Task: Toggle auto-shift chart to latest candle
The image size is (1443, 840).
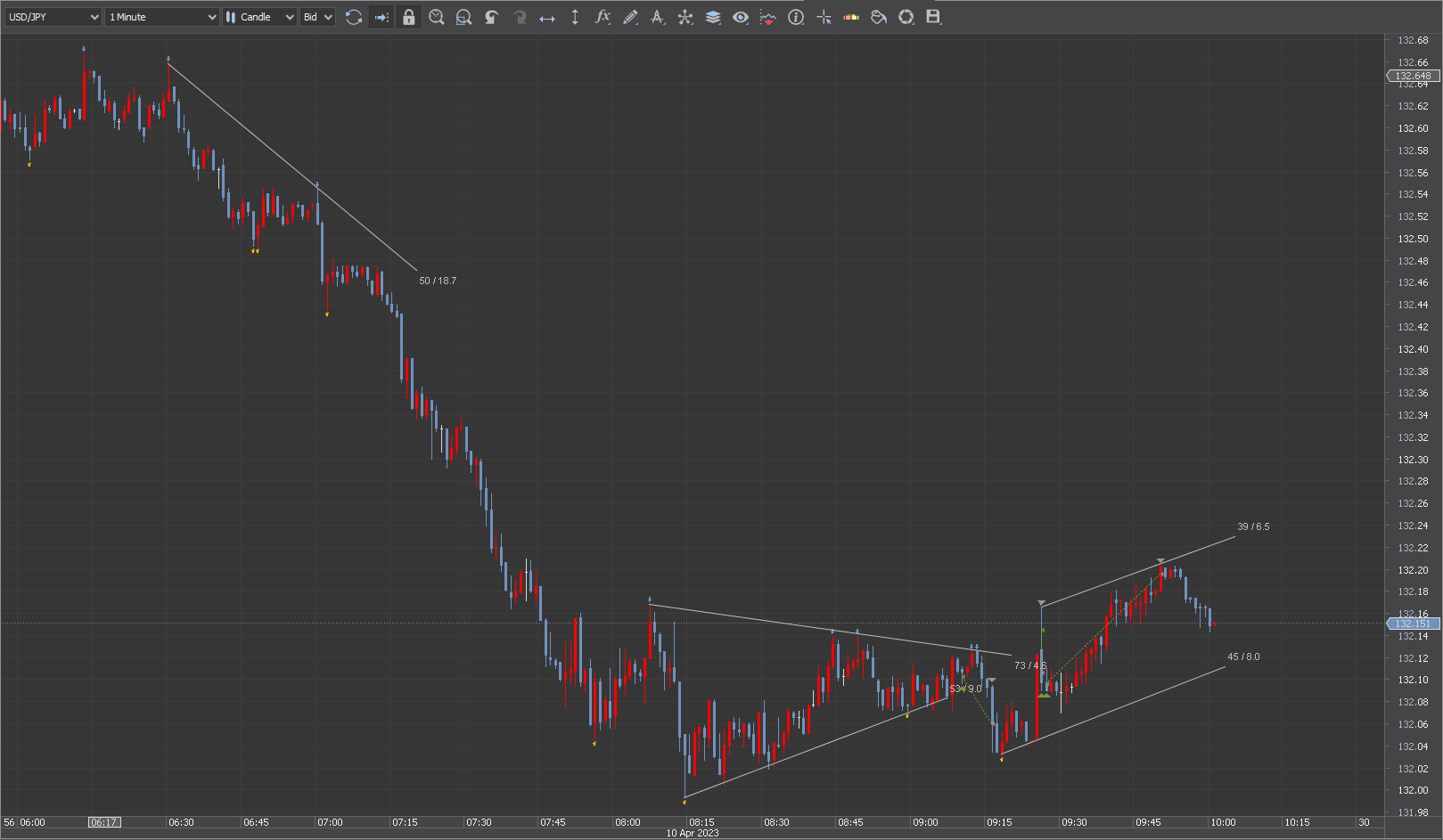Action: [381, 17]
